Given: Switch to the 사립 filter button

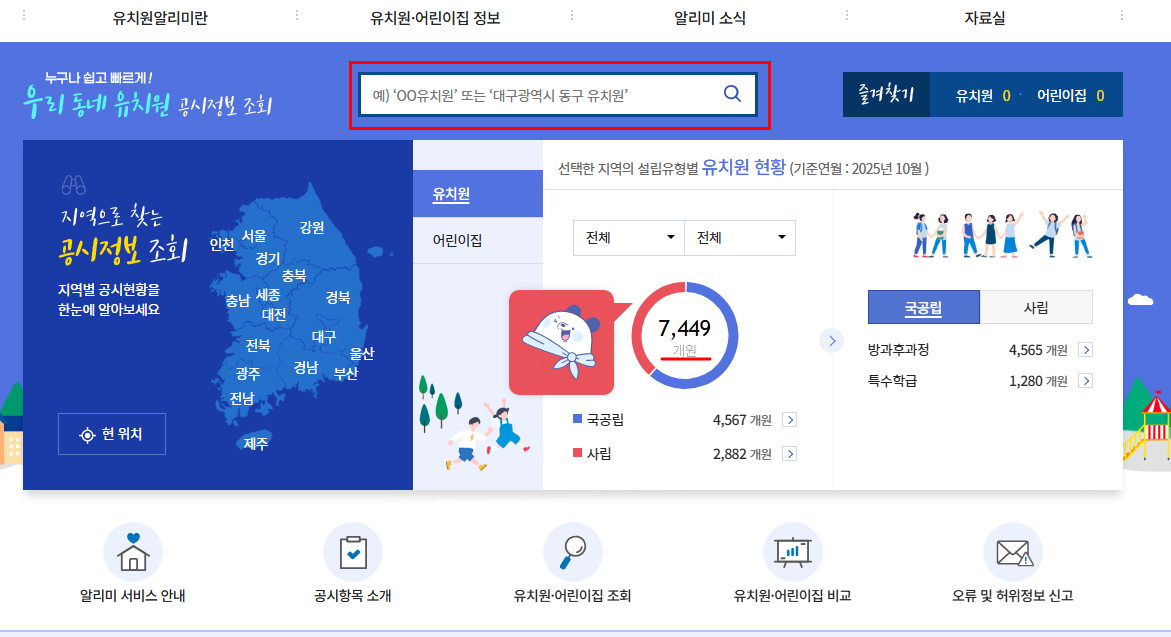Looking at the screenshot, I should (x=1037, y=307).
